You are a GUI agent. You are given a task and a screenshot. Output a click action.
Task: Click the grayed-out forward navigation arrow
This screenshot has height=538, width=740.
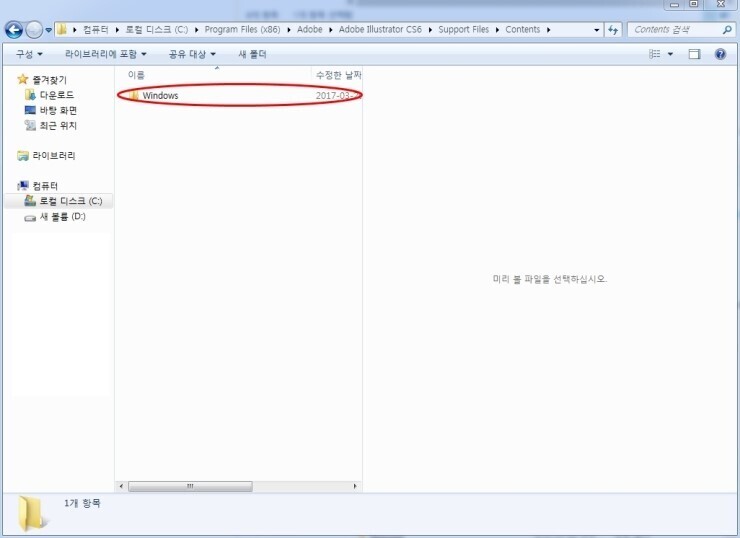click(34, 30)
